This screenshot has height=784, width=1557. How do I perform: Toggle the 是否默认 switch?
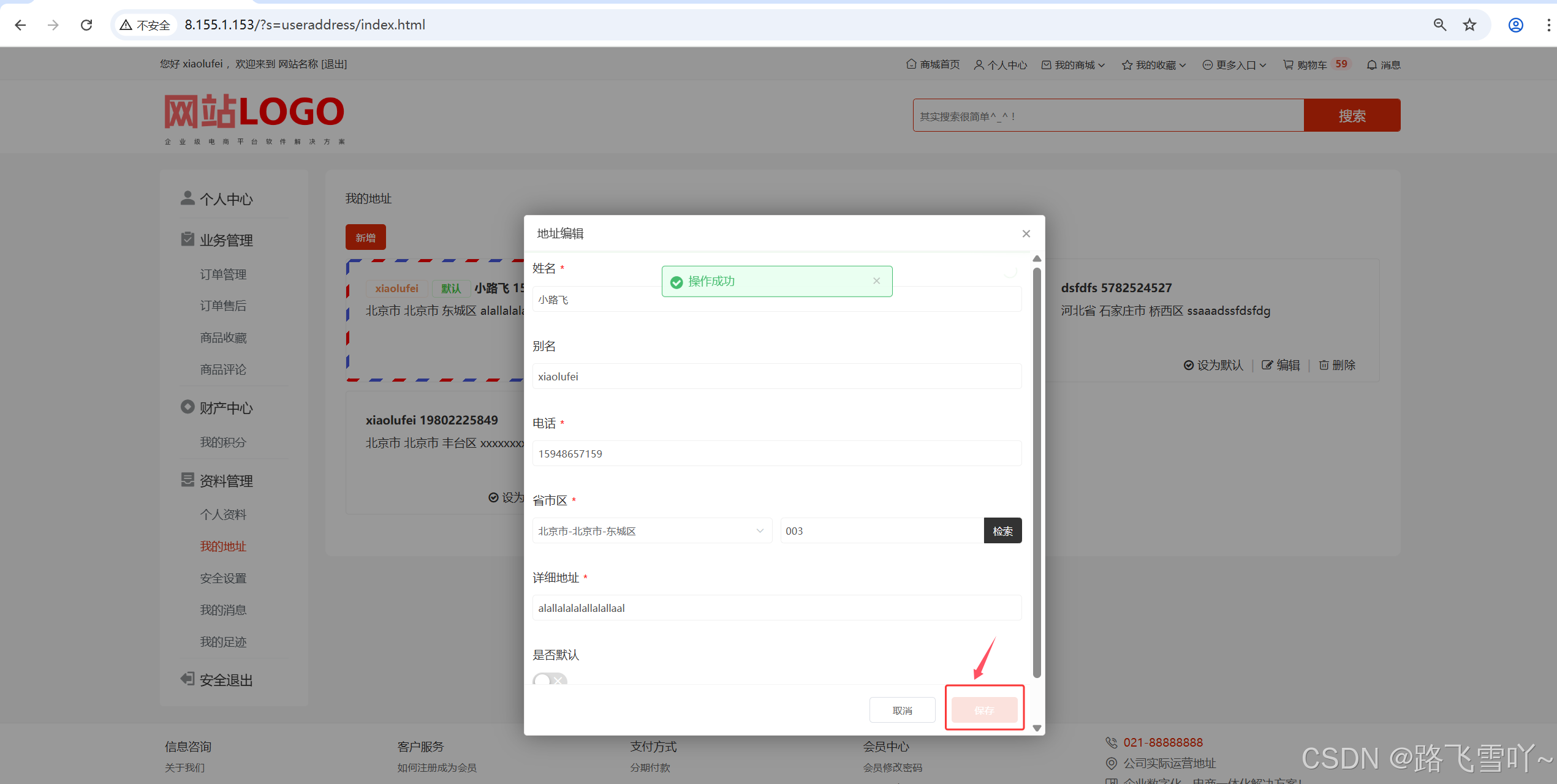point(550,679)
